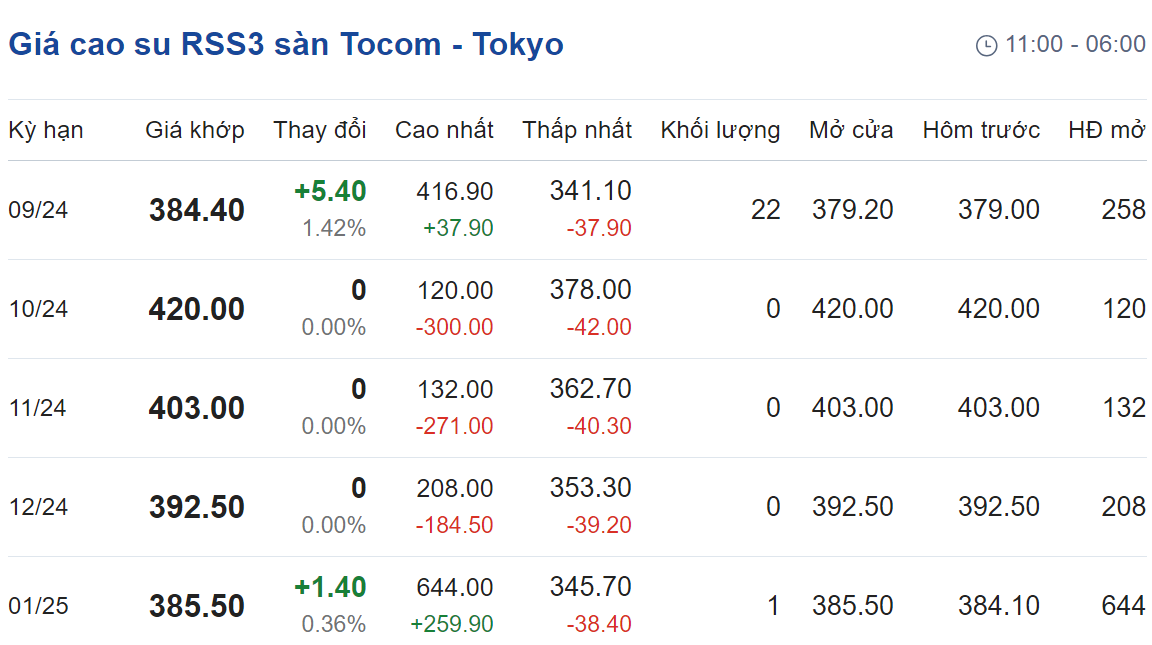
Task: Click the 09/24 contract row label
Action: pyautogui.click(x=38, y=210)
